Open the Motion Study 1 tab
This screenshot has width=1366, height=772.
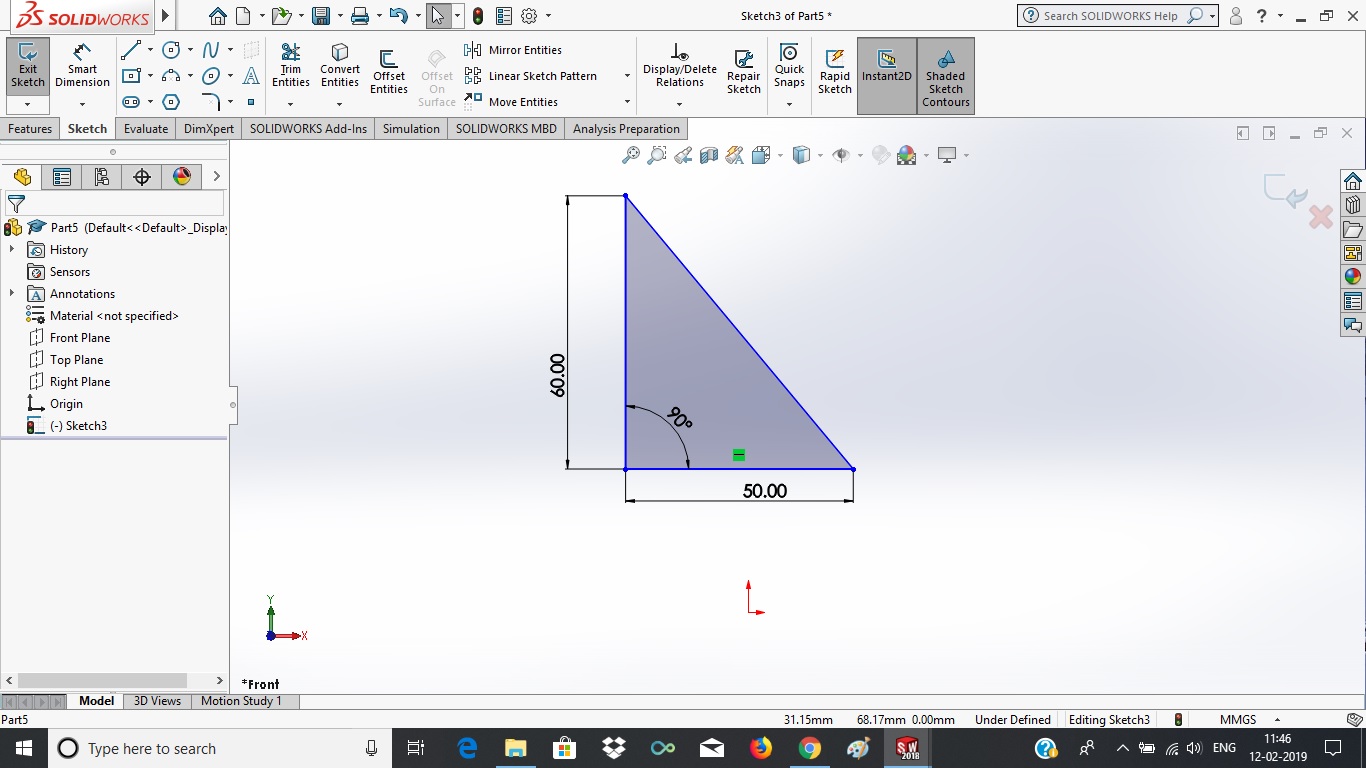click(x=241, y=701)
